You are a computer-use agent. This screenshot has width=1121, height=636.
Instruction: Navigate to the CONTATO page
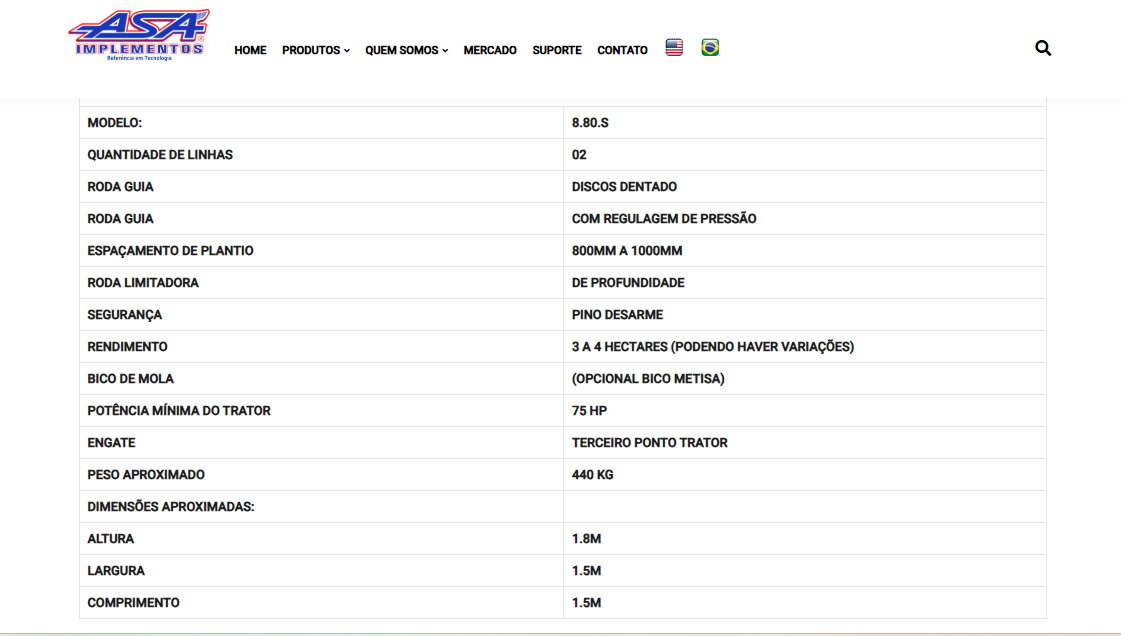pos(622,50)
